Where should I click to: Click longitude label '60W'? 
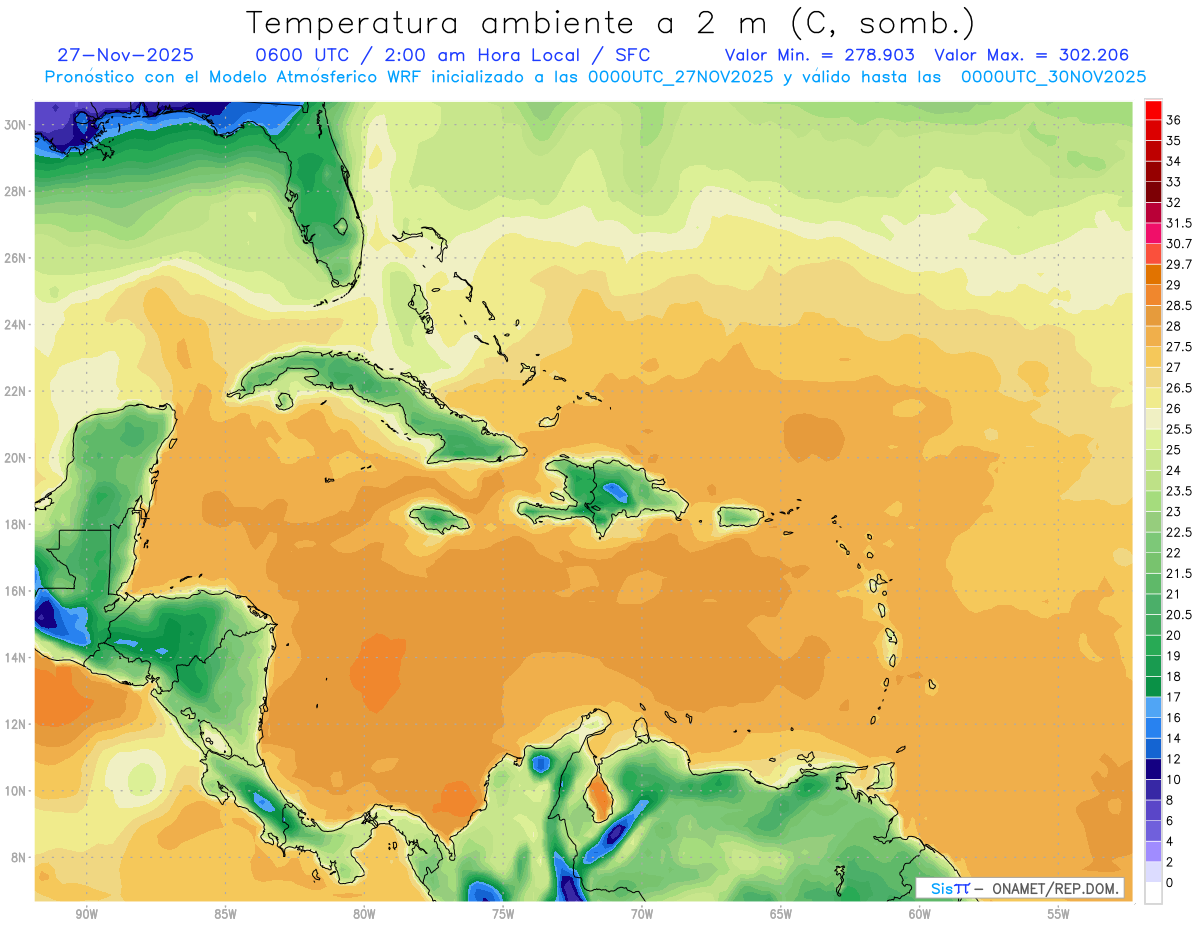(920, 914)
